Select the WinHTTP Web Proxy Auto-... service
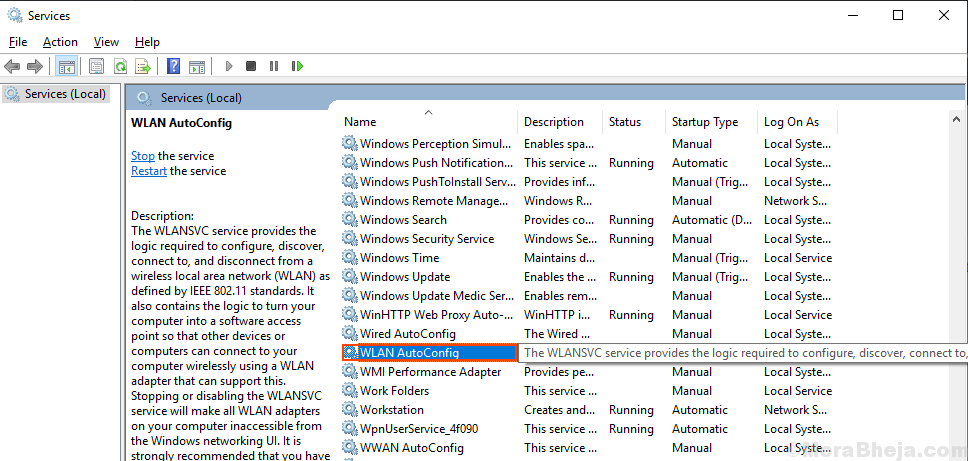Viewport: 968px width, 461px height. tap(436, 315)
